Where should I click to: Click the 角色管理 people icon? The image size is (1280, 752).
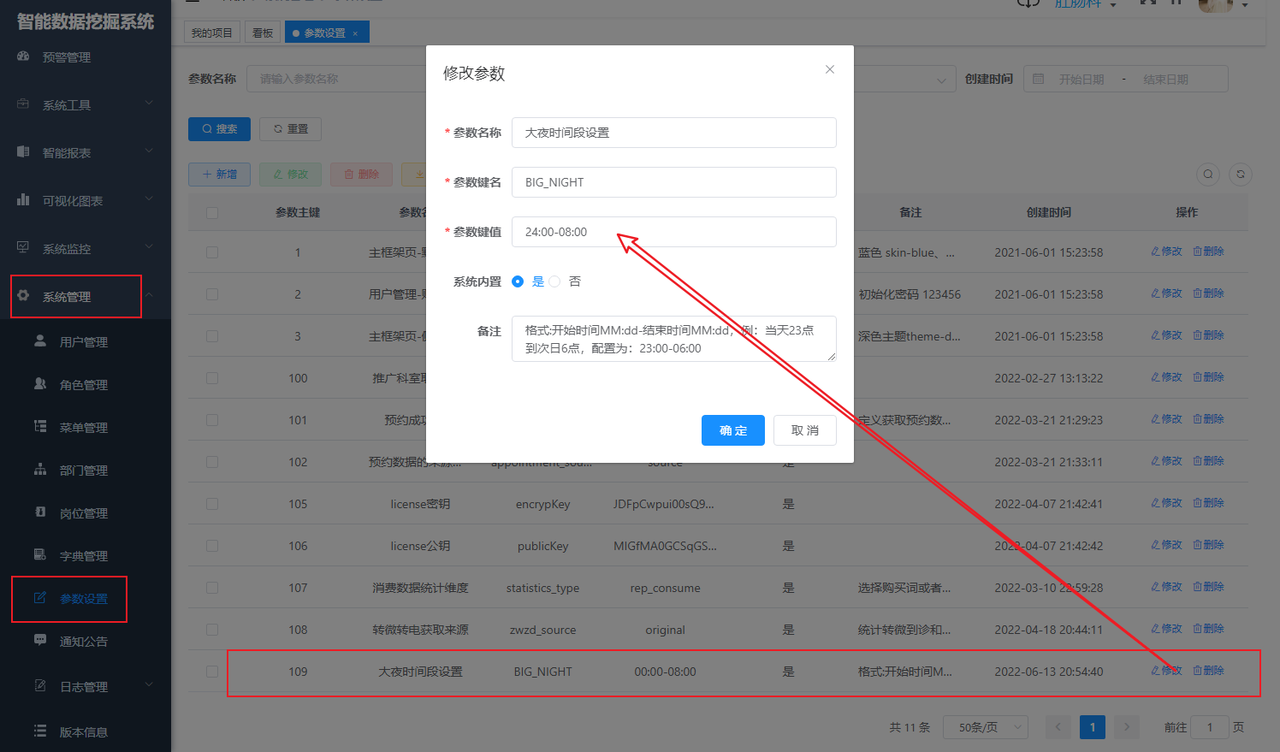pos(40,384)
